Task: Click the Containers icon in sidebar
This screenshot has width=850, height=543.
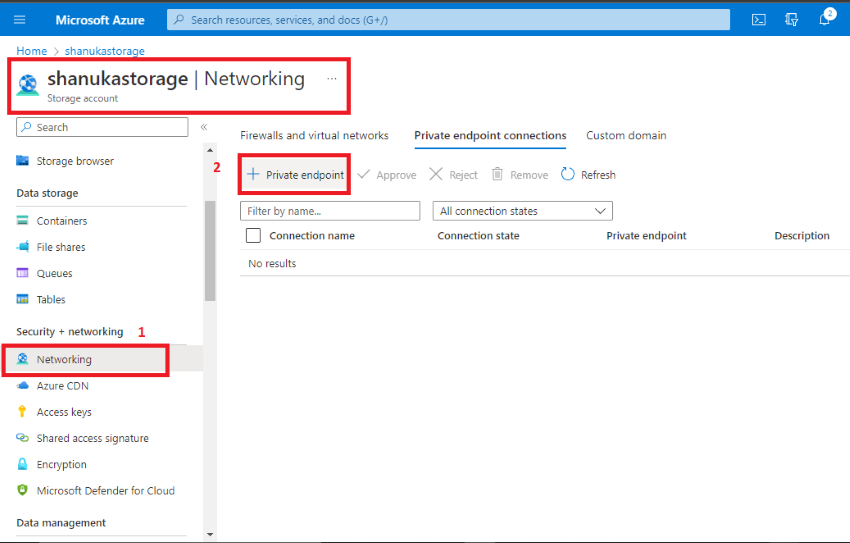Action: 22,220
